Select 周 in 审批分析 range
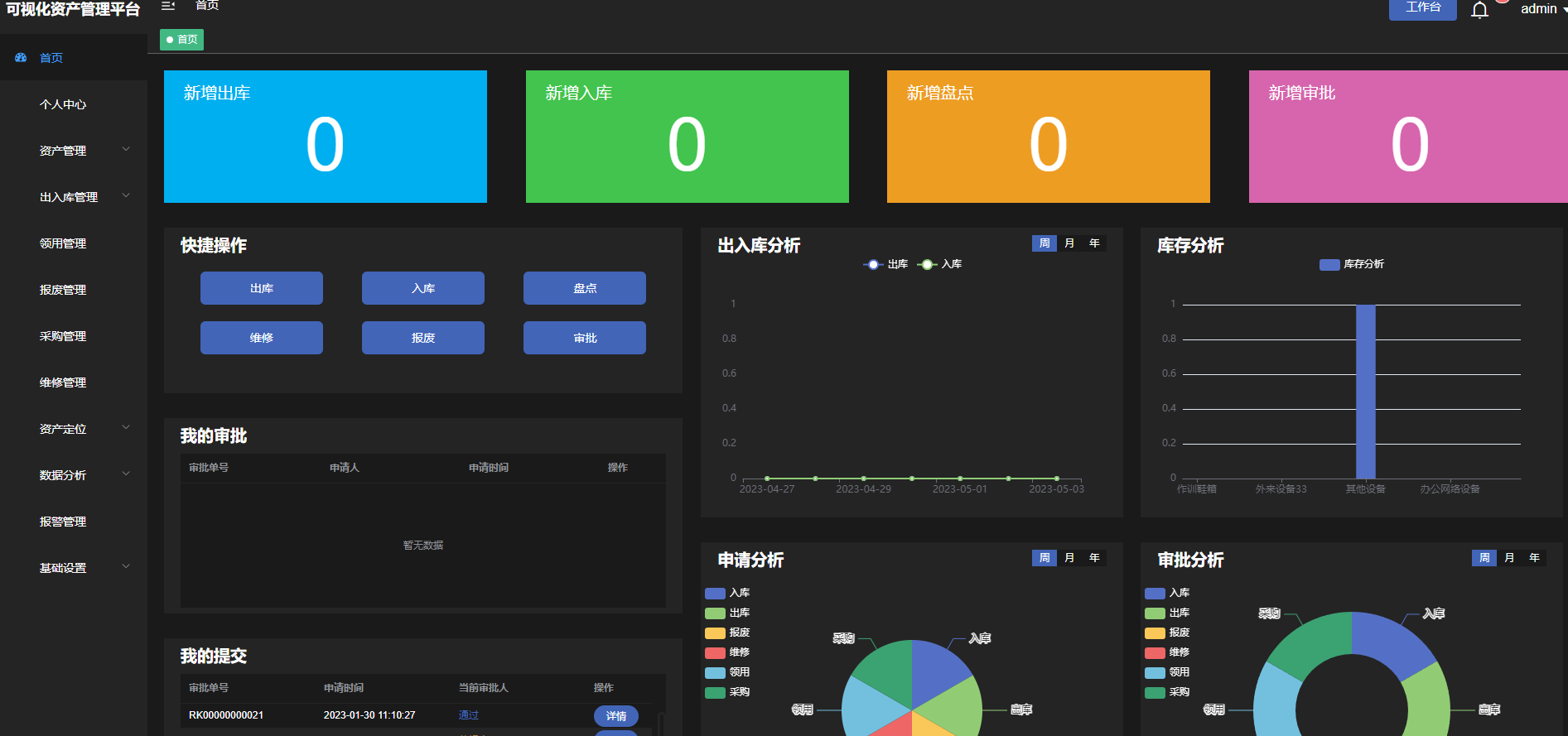 pyautogui.click(x=1484, y=558)
